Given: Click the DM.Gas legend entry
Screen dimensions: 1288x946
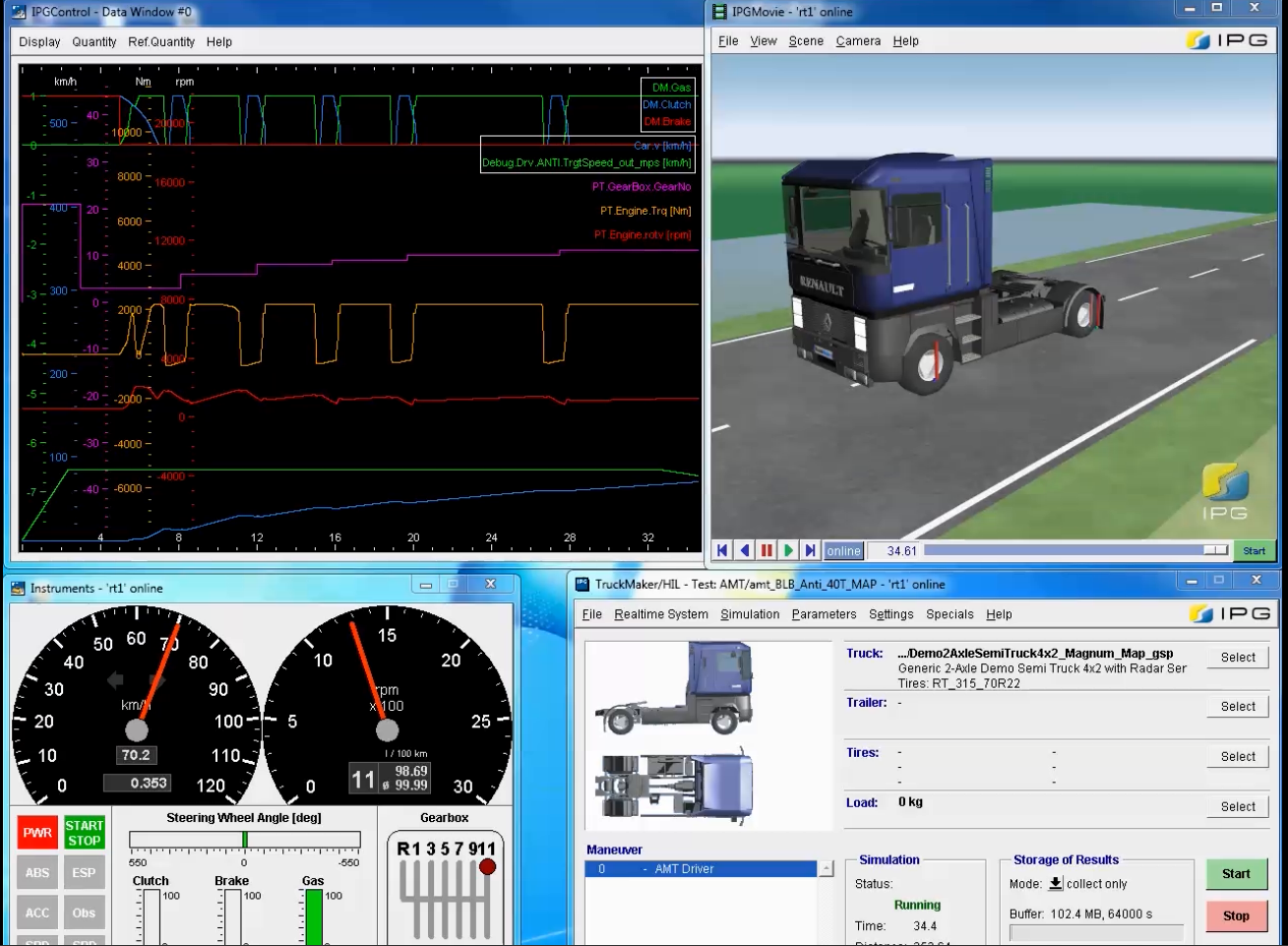Looking at the screenshot, I should point(671,88).
